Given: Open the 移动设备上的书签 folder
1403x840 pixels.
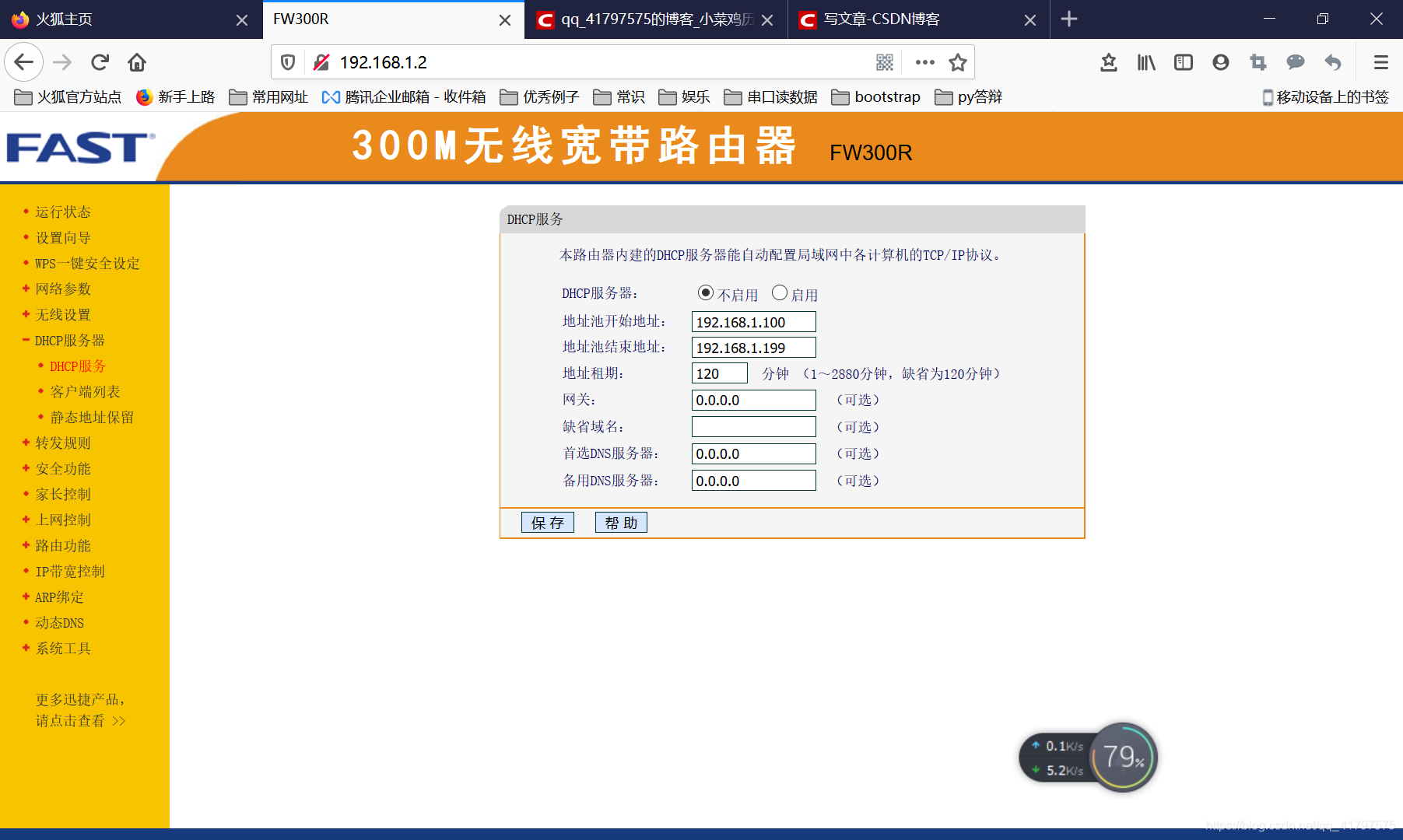Looking at the screenshot, I should (1325, 97).
